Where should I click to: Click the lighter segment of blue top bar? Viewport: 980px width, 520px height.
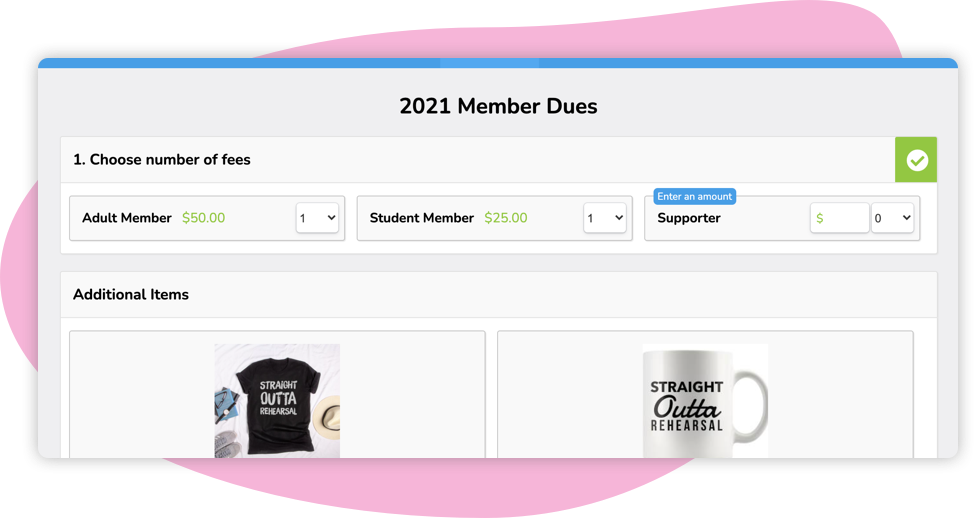click(489, 63)
